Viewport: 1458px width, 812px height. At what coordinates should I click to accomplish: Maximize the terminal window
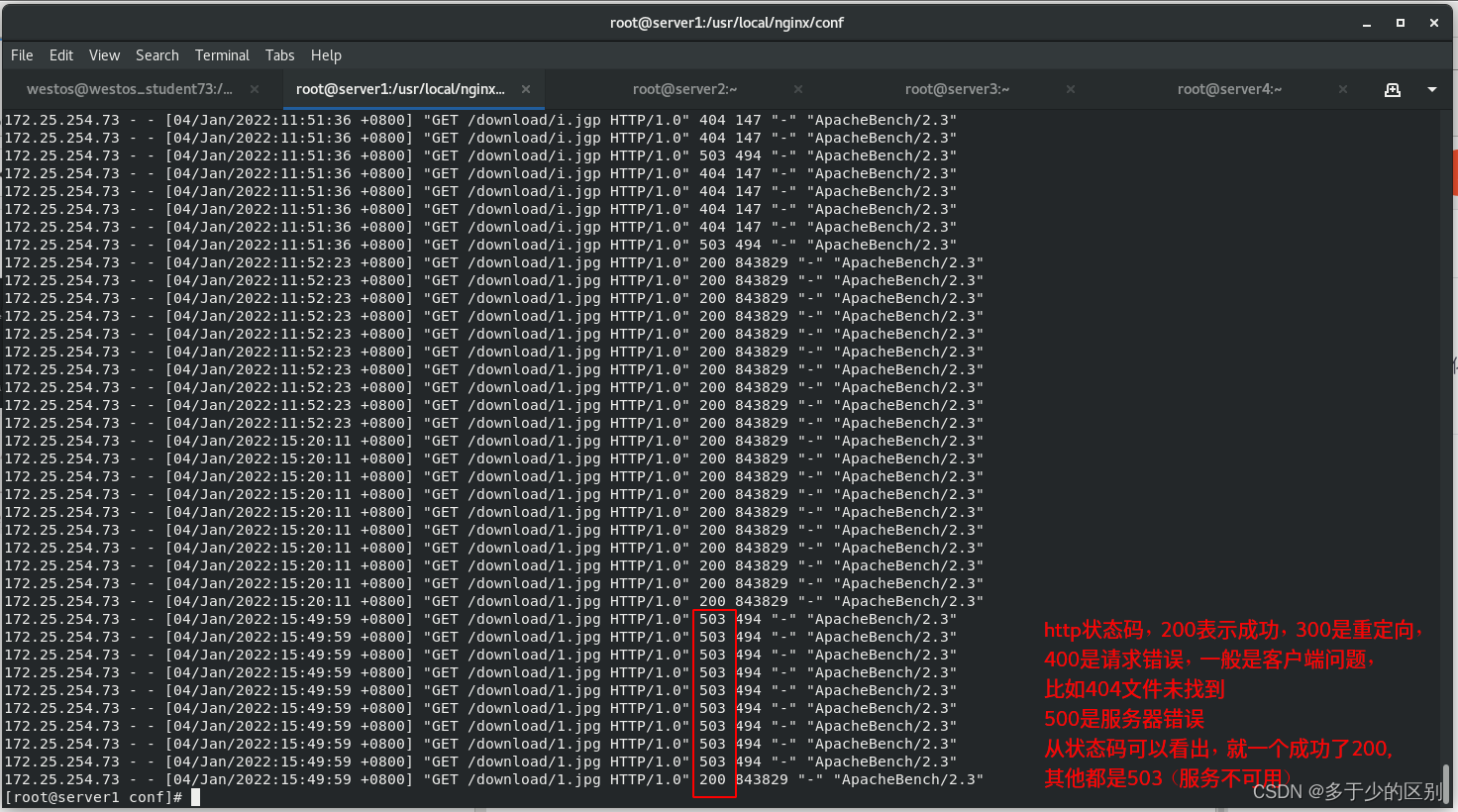coord(1401,23)
